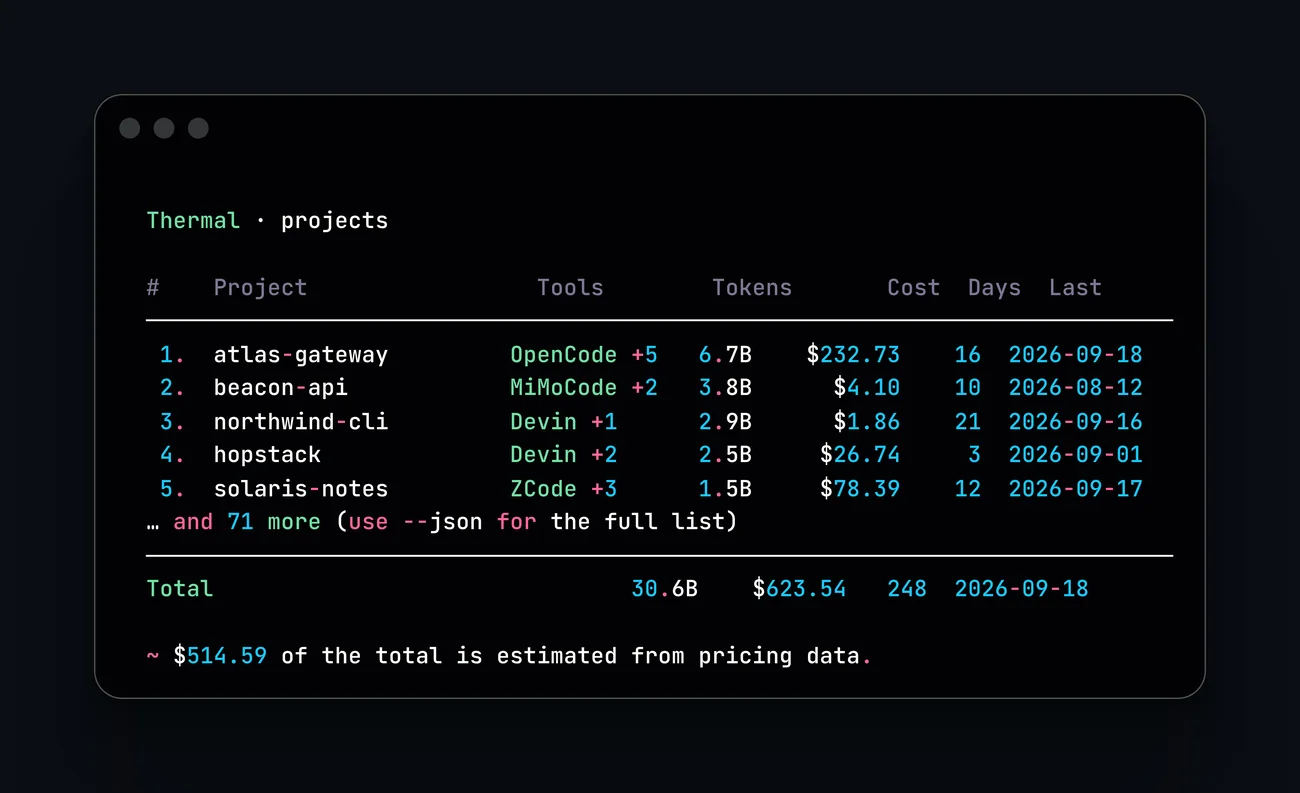Click the $623.54 total cost
Image resolution: width=1300 pixels, height=793 pixels.
[799, 589]
